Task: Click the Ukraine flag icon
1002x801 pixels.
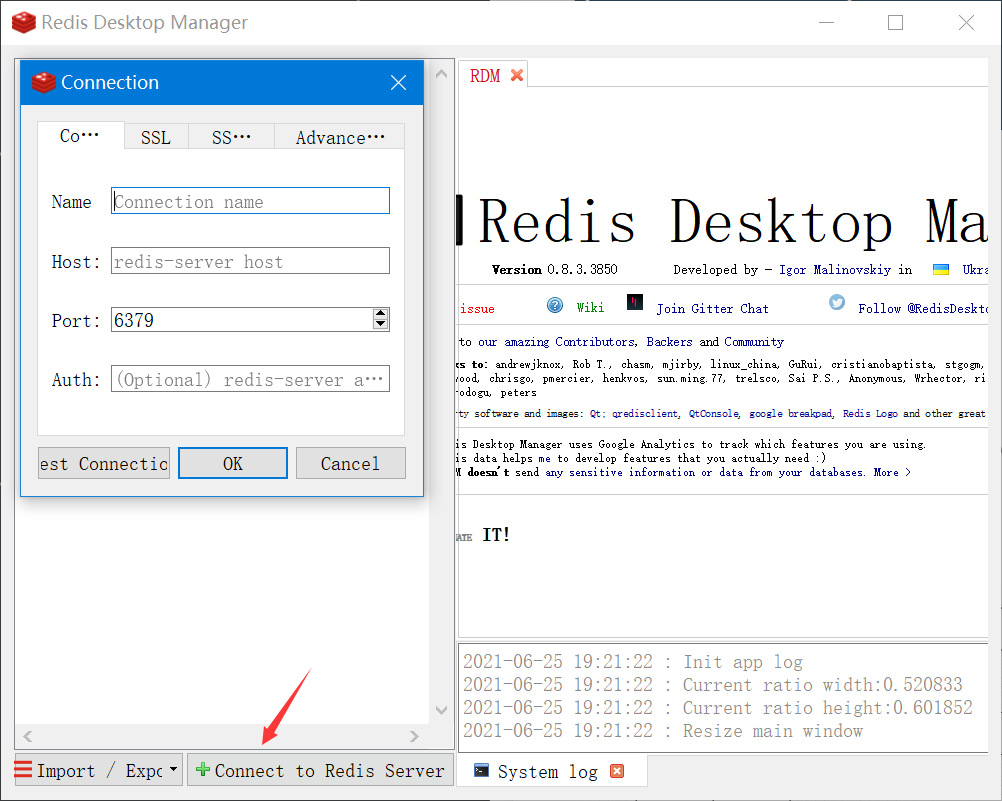Action: coord(940,269)
